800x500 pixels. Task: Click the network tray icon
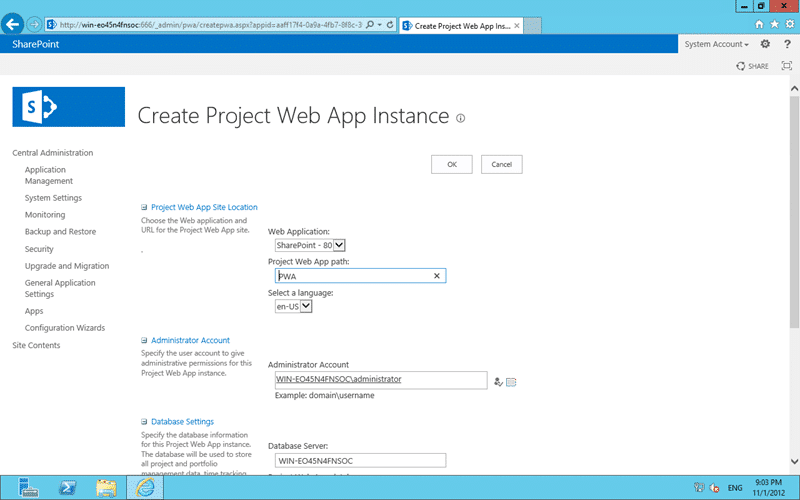[699, 488]
